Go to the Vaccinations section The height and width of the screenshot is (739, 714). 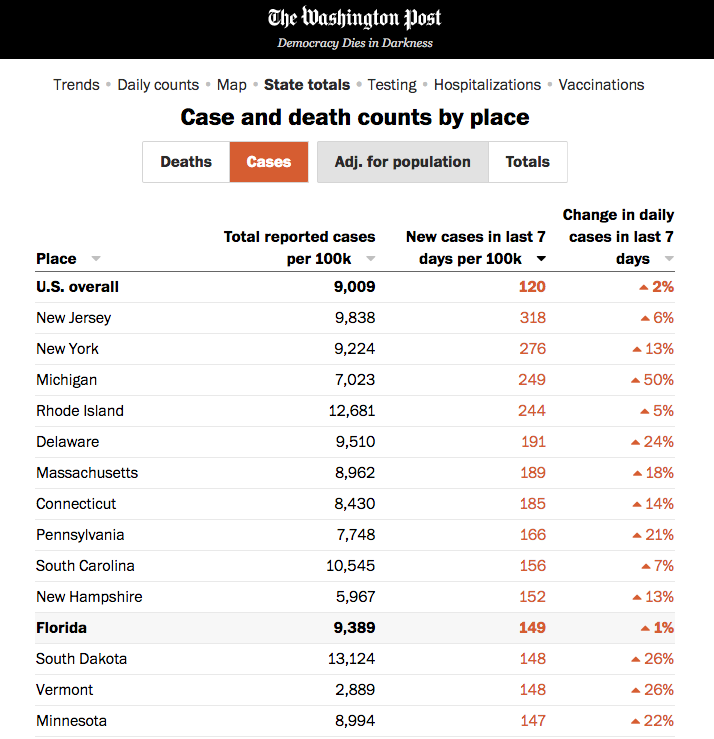click(601, 85)
